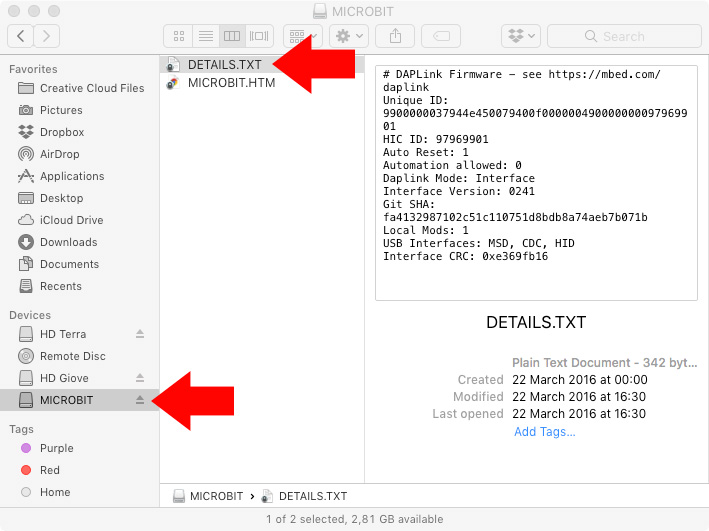The width and height of the screenshot is (709, 531).
Task: Click the Edit Tags toolbar button
Action: point(440,36)
